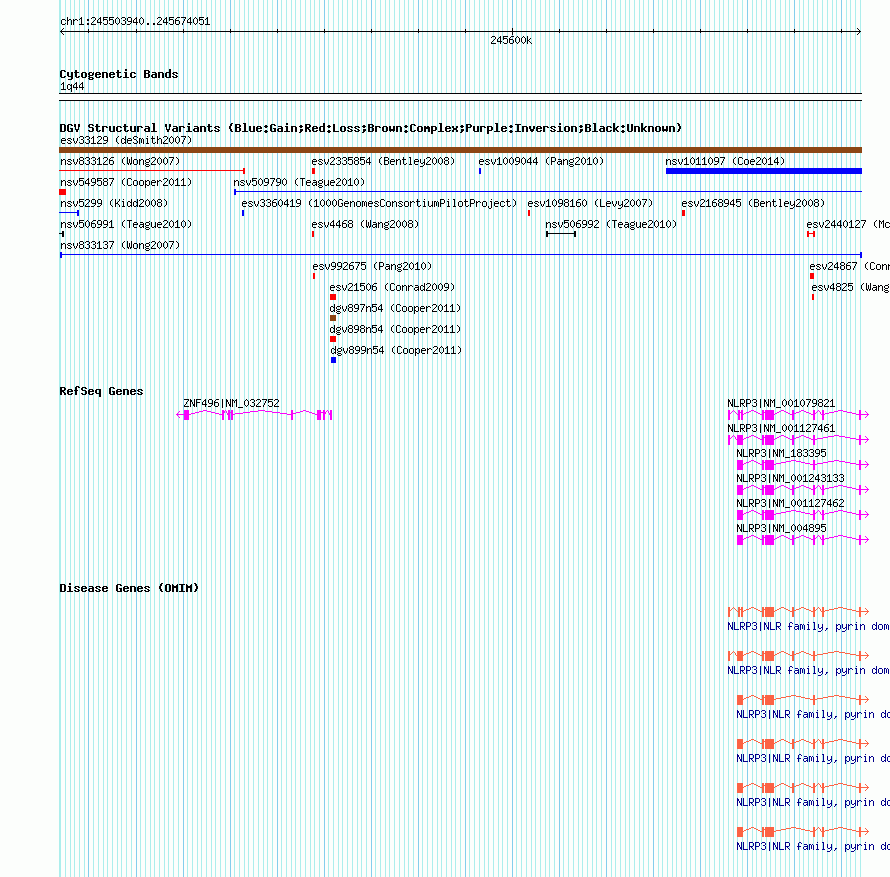Select esv992675 (Pang2010) variant label
This screenshot has width=890, height=877.
point(372,266)
